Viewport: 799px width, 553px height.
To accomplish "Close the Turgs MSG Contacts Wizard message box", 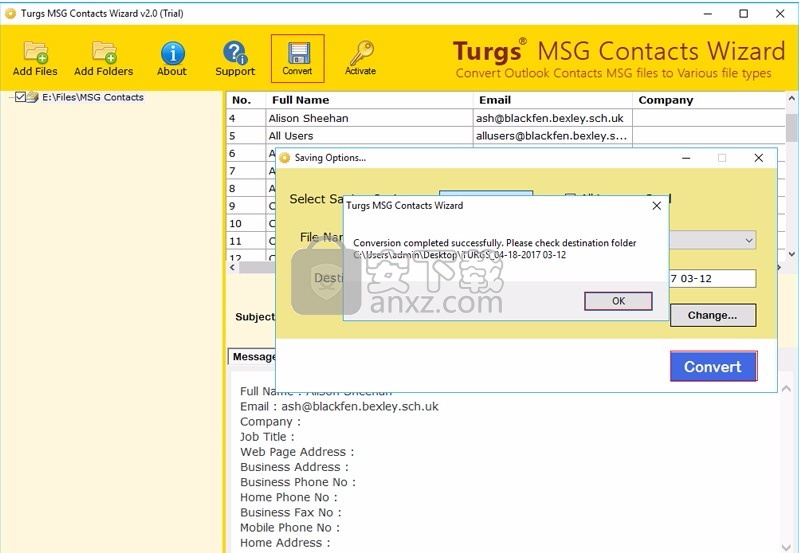I will [x=657, y=205].
